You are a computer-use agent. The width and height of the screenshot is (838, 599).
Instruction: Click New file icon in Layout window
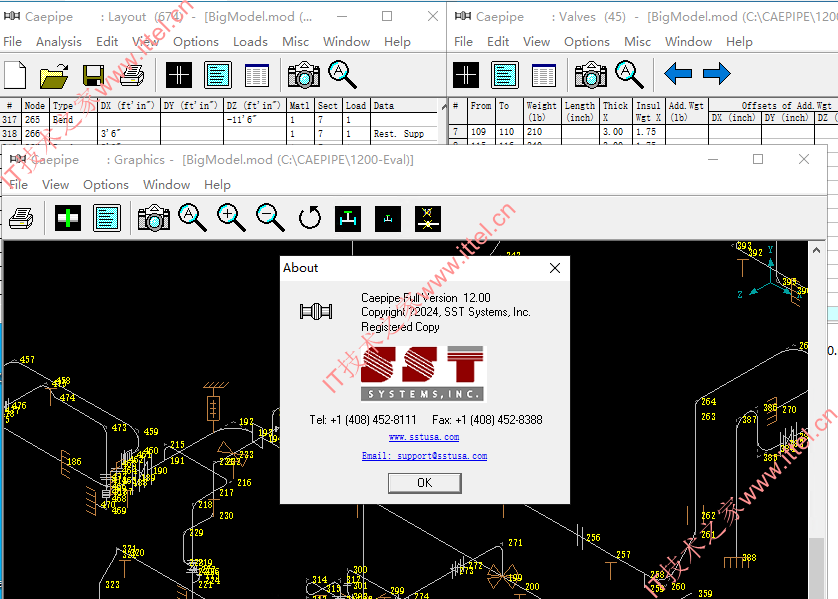tap(15, 75)
